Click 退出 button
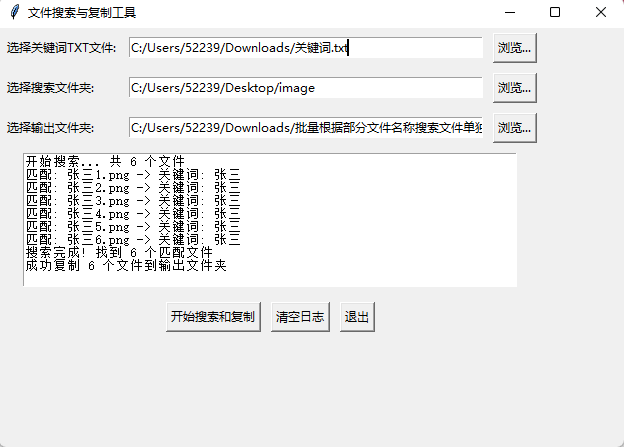Viewport: 624px width, 447px height. (357, 317)
